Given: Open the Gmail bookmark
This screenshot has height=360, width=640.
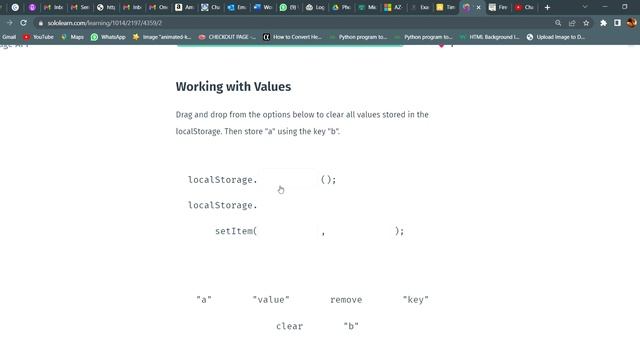Looking at the screenshot, I should click(9, 37).
